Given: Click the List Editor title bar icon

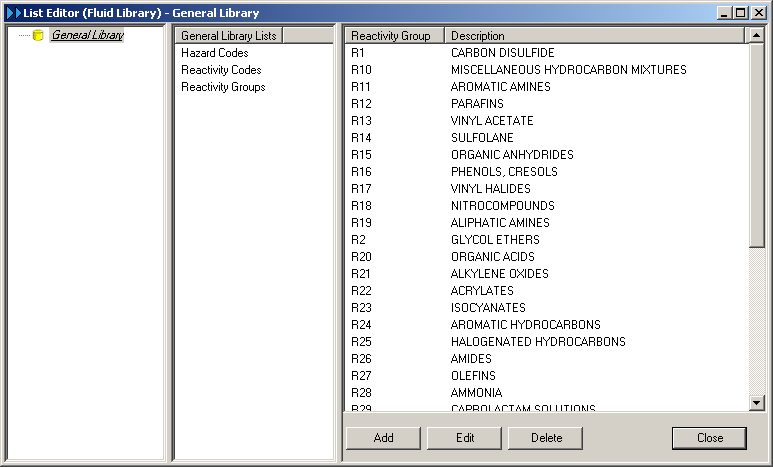Looking at the screenshot, I should click(x=13, y=13).
